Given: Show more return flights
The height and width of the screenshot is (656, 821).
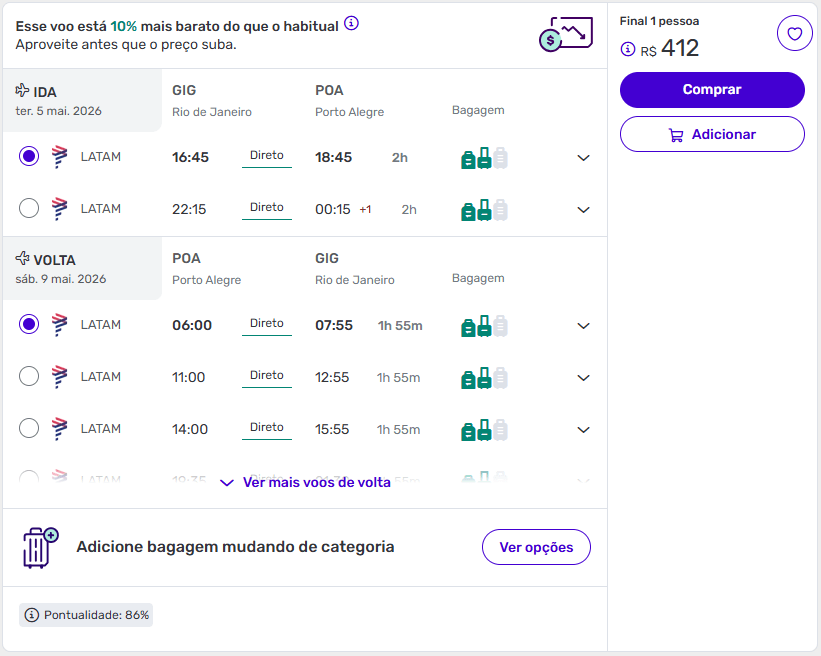Looking at the screenshot, I should [305, 482].
